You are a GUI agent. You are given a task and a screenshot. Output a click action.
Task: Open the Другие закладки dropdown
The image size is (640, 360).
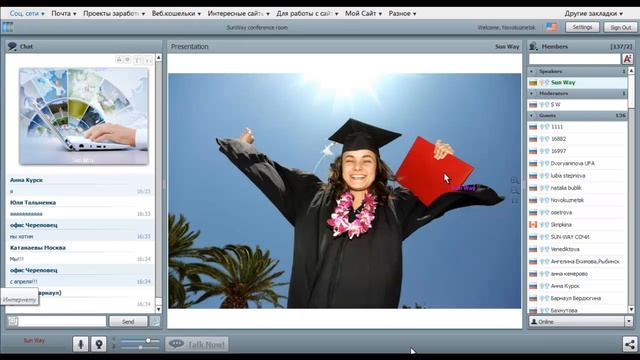[x=593, y=13]
